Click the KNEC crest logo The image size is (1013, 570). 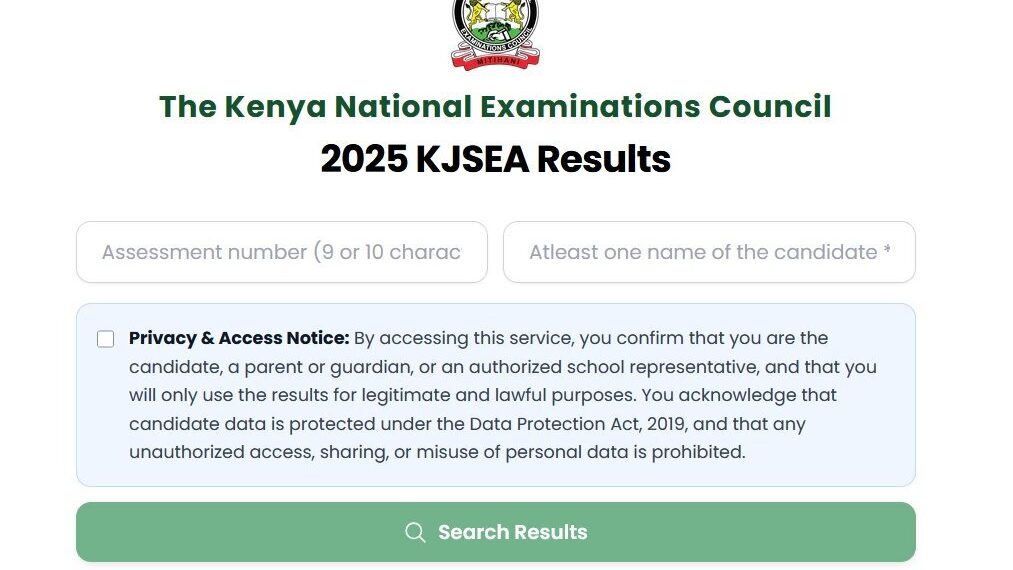coord(495,34)
